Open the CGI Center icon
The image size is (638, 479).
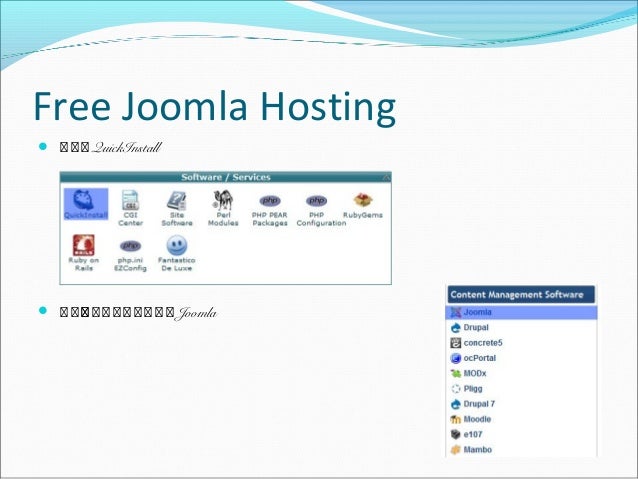pos(131,200)
